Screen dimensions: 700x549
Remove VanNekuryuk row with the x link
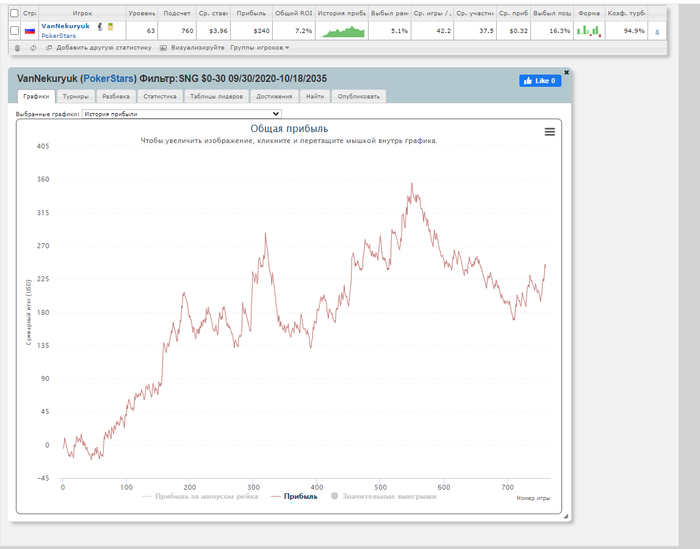(x=657, y=32)
